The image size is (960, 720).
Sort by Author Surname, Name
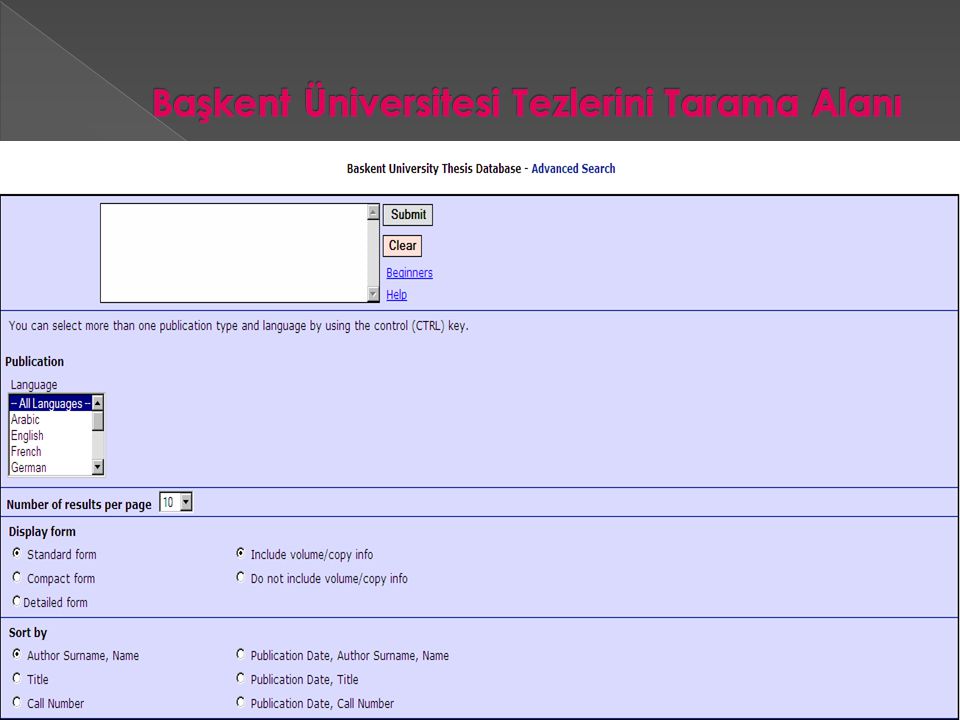tap(17, 654)
